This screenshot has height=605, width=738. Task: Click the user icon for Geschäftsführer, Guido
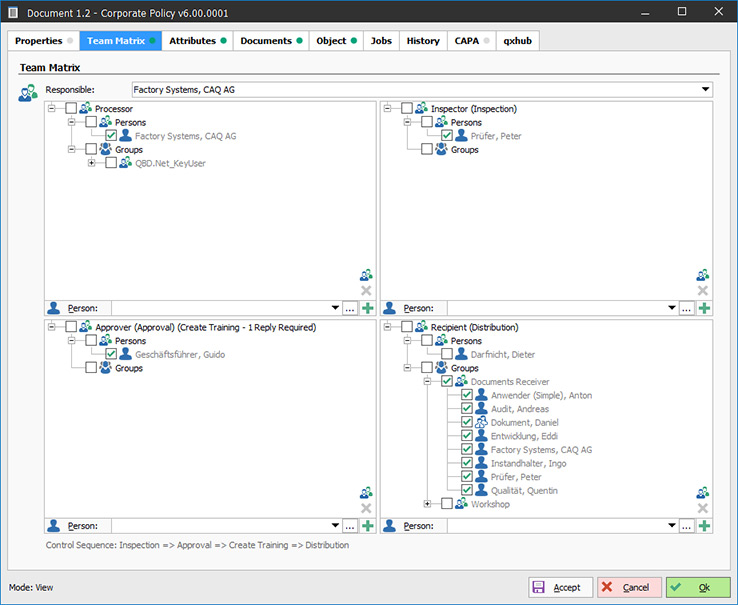coord(126,354)
